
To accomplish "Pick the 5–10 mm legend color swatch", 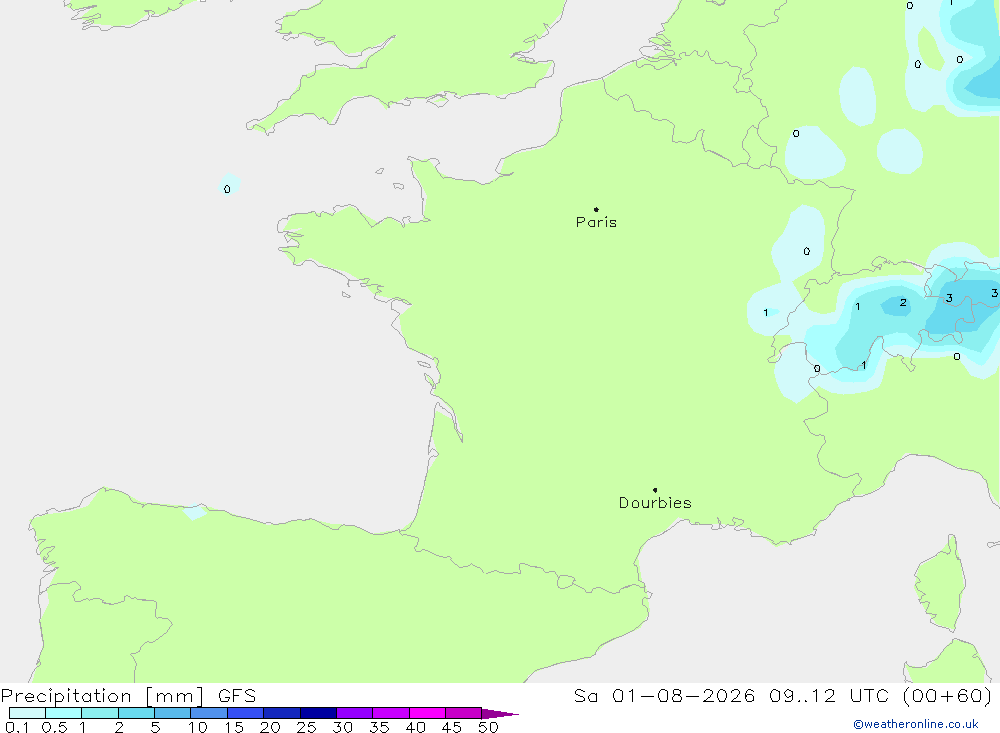I will point(173,713).
